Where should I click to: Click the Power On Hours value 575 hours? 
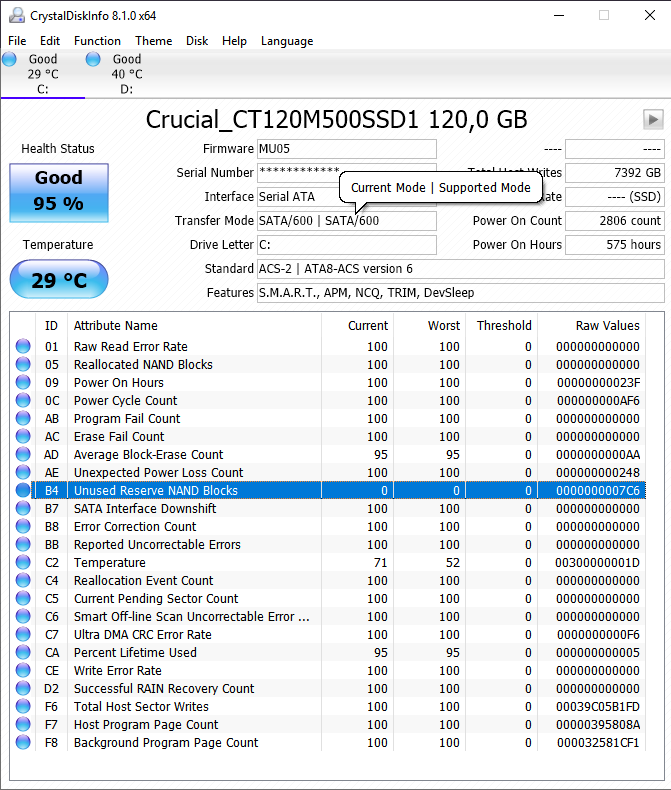coord(615,245)
